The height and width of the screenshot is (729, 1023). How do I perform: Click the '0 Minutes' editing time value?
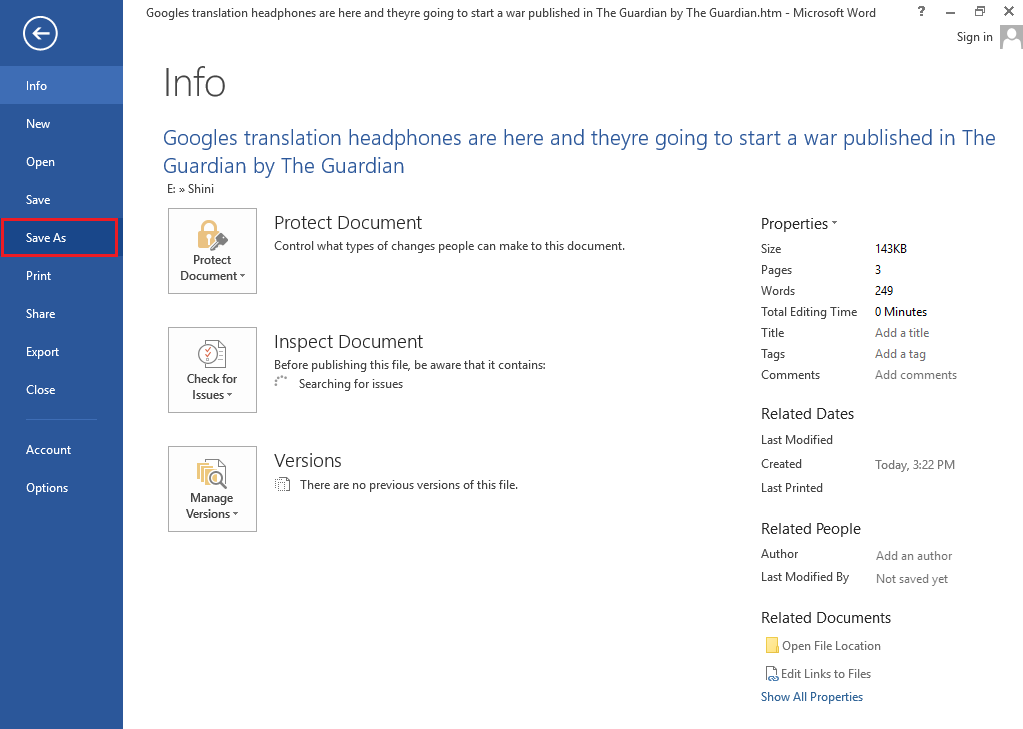[x=901, y=312]
